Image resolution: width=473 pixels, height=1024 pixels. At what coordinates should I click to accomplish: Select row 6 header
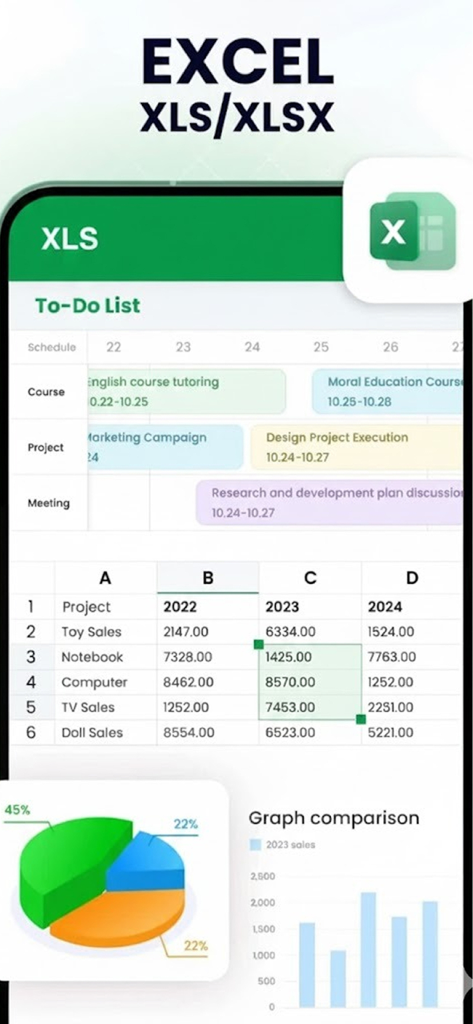click(x=30, y=733)
